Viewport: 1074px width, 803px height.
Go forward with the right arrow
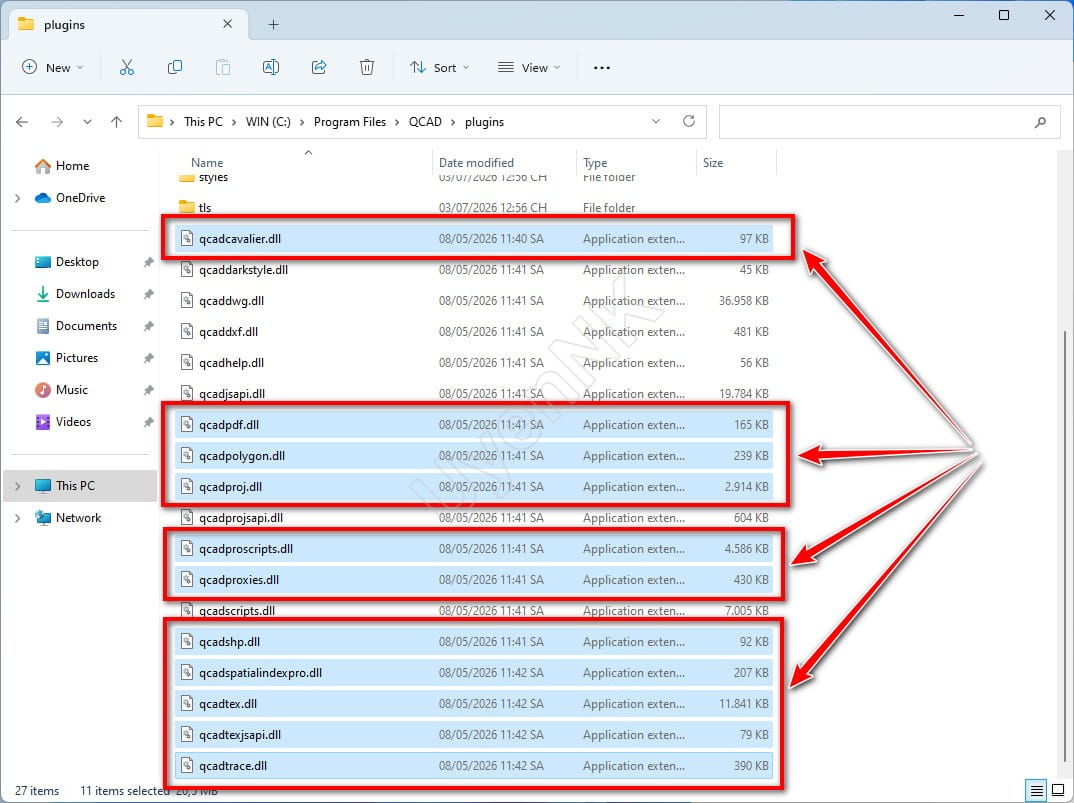tap(57, 122)
